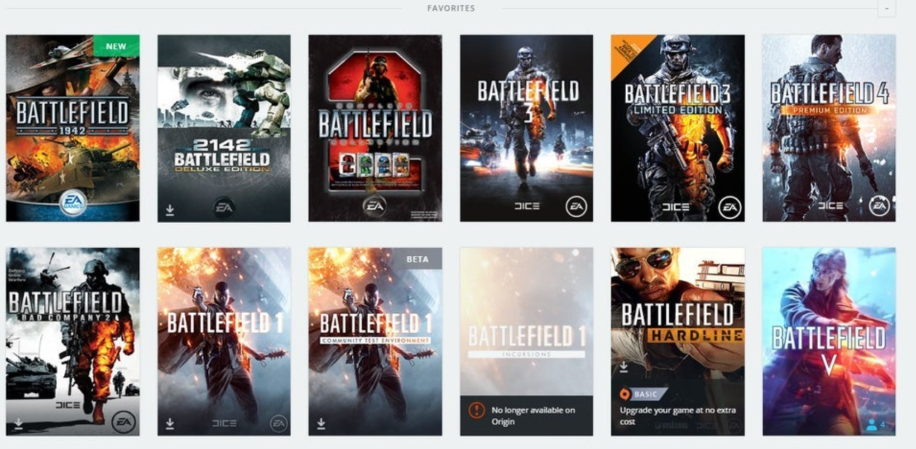Screen dimensions: 916x449
Task: Collapse the Favorites section
Action: coord(886,8)
